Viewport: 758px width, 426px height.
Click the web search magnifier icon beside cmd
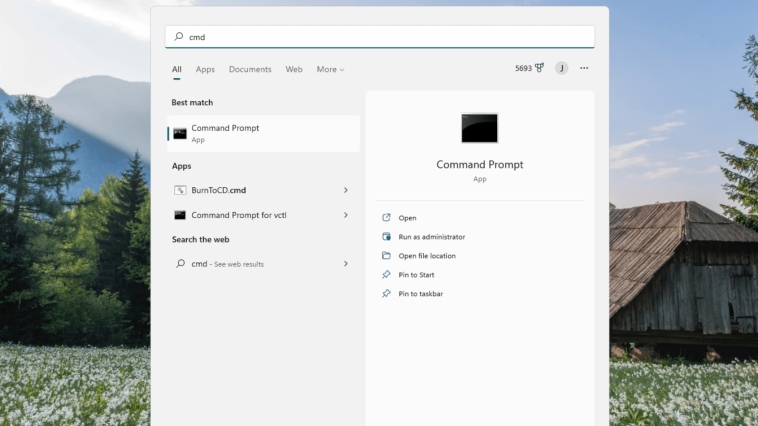click(180, 264)
